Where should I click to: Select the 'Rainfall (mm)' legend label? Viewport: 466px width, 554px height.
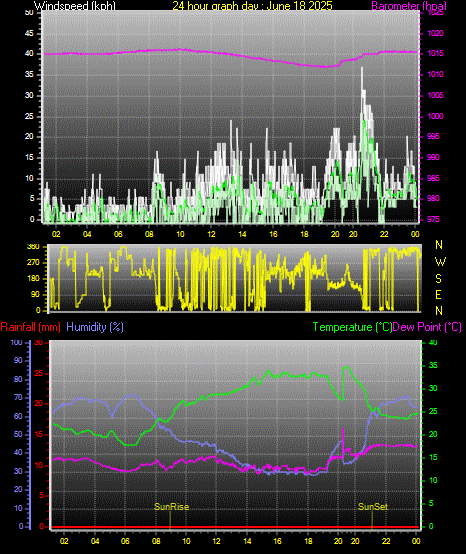pos(30,327)
